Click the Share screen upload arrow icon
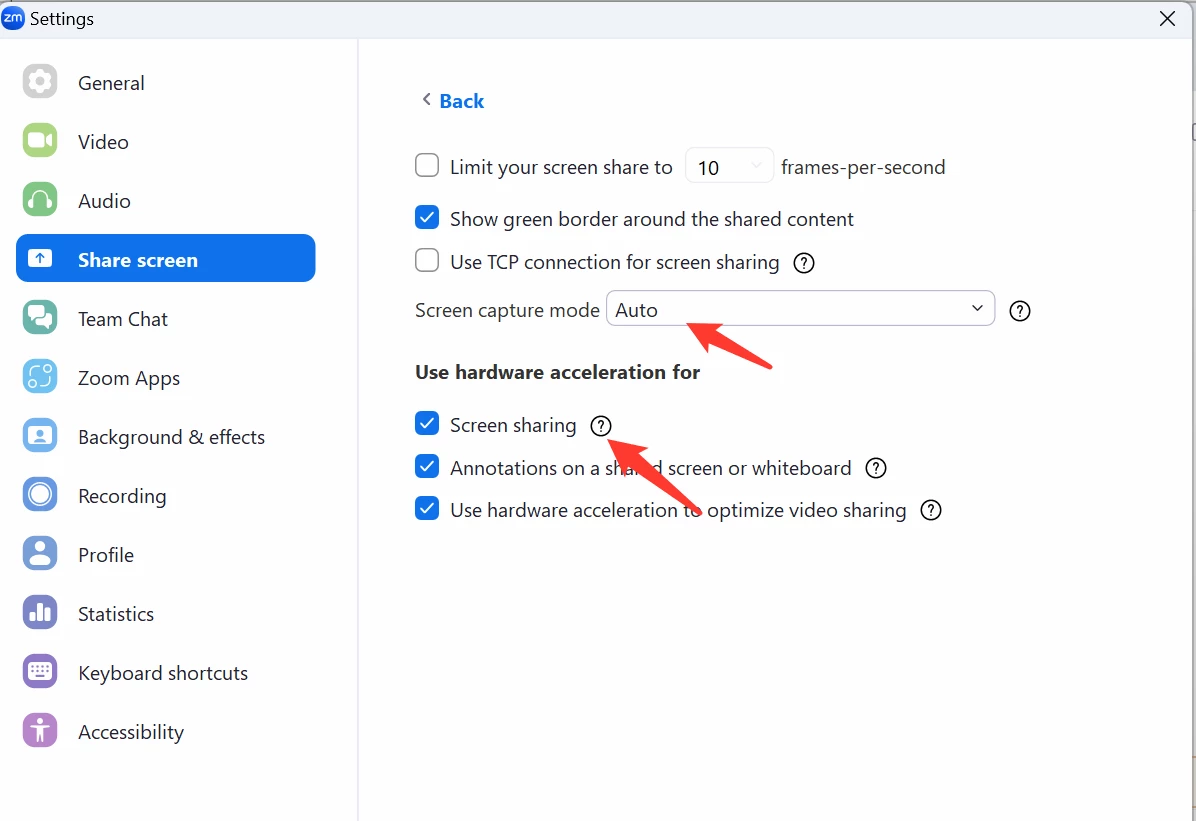The image size is (1196, 821). pyautogui.click(x=40, y=259)
